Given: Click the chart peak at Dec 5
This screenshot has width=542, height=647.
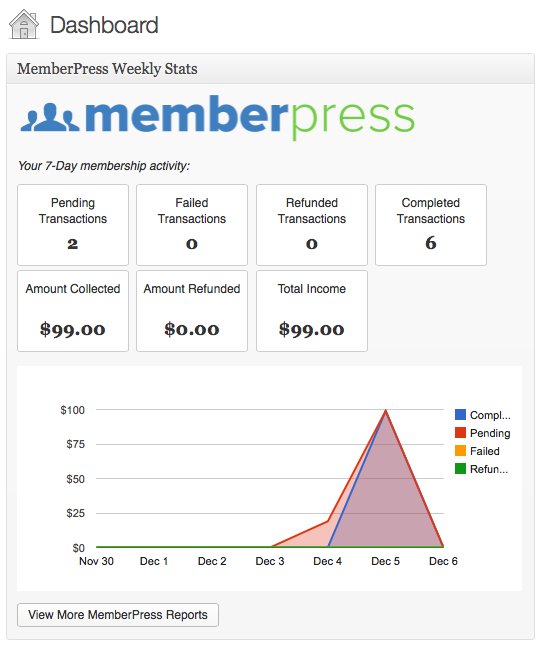Looking at the screenshot, I should (x=386, y=410).
